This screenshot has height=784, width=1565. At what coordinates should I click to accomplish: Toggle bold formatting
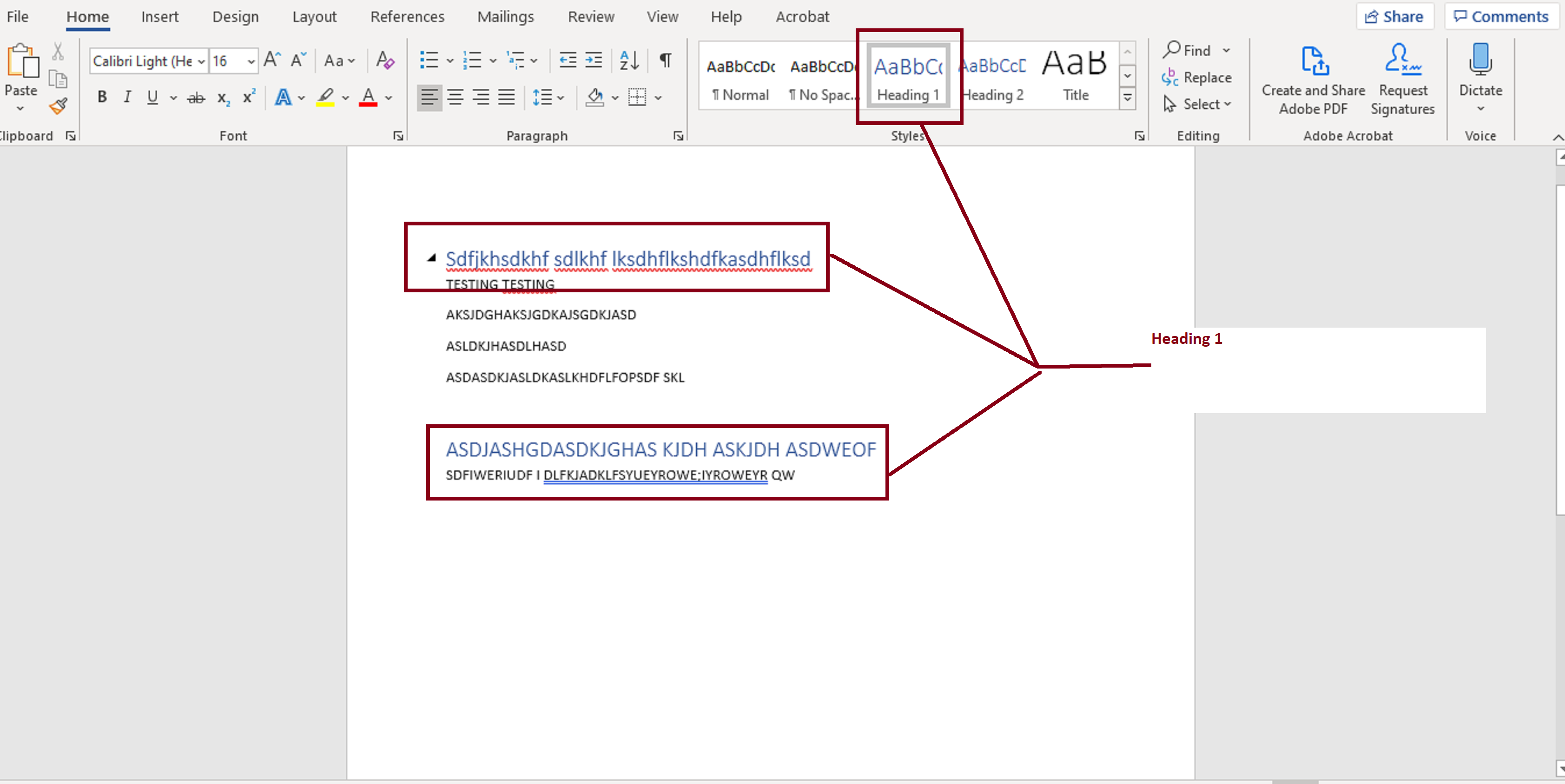[x=101, y=97]
